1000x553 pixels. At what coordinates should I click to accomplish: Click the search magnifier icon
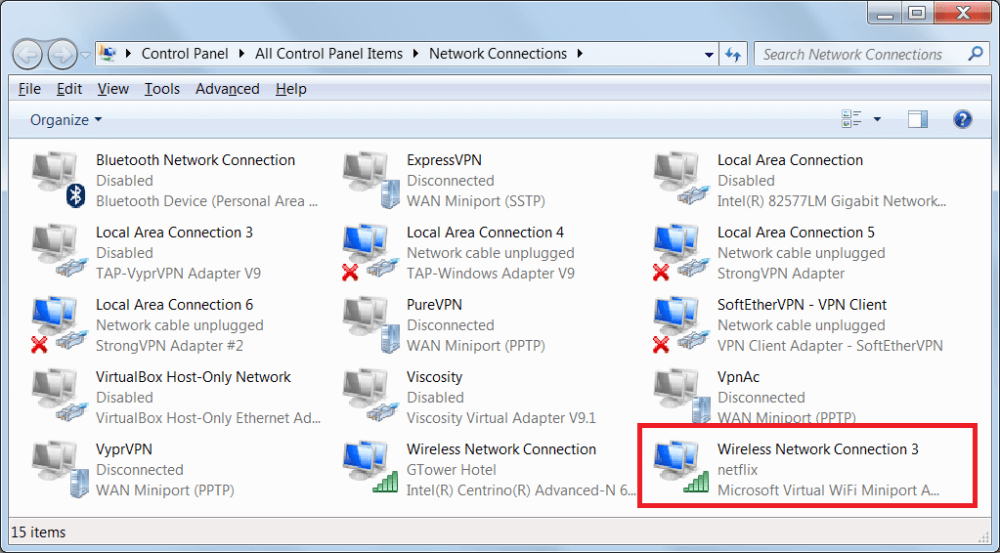tap(975, 54)
